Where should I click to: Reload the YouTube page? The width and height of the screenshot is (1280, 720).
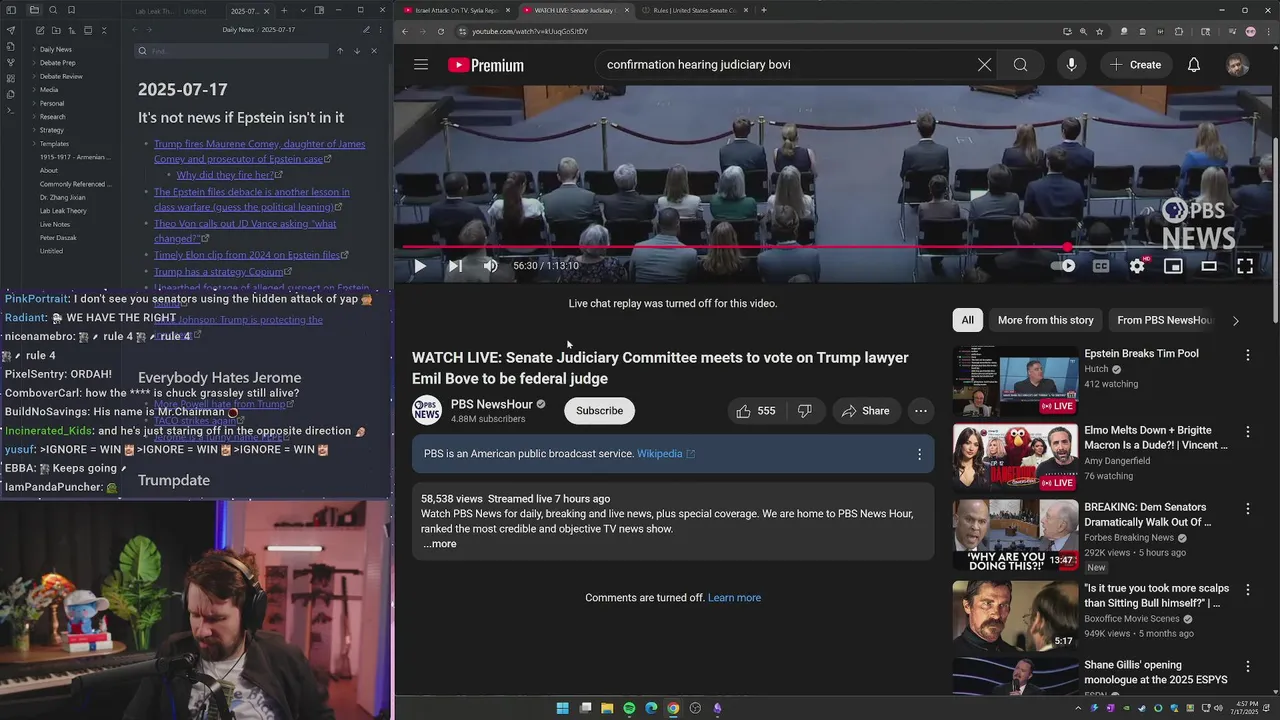(440, 31)
